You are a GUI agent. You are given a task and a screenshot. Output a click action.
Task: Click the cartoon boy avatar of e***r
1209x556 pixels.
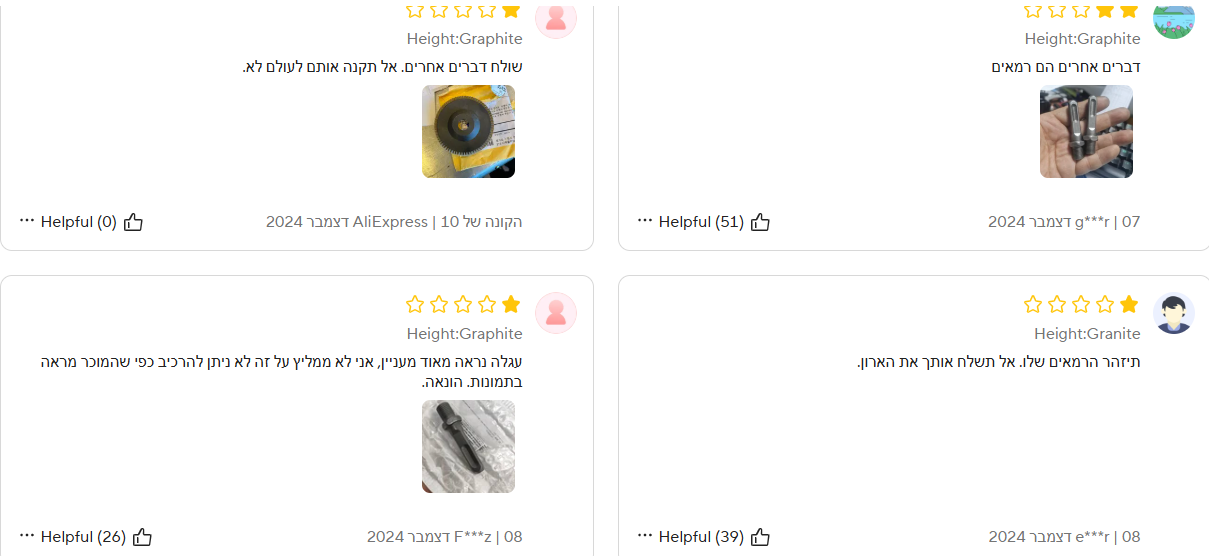click(1174, 313)
